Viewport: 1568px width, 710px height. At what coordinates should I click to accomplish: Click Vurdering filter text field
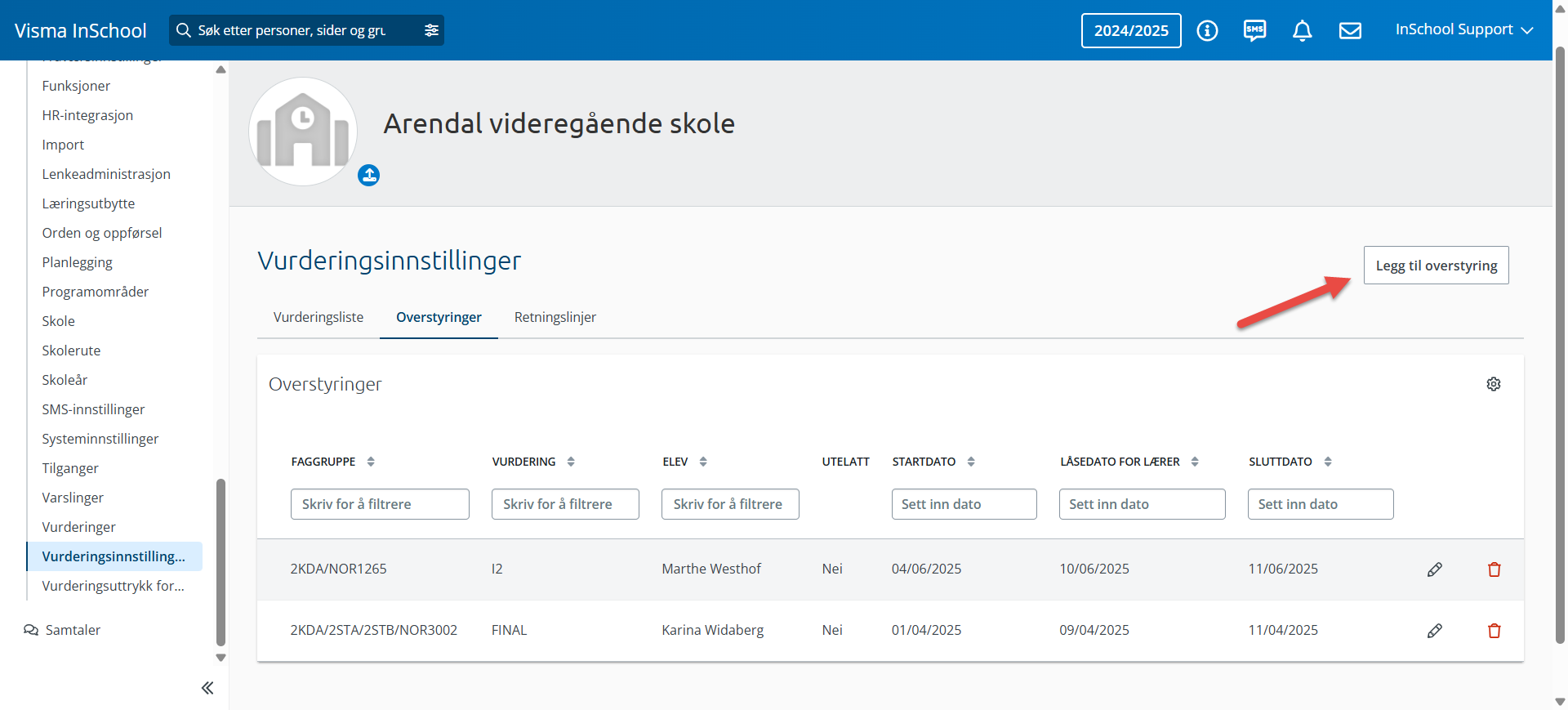[x=565, y=504]
